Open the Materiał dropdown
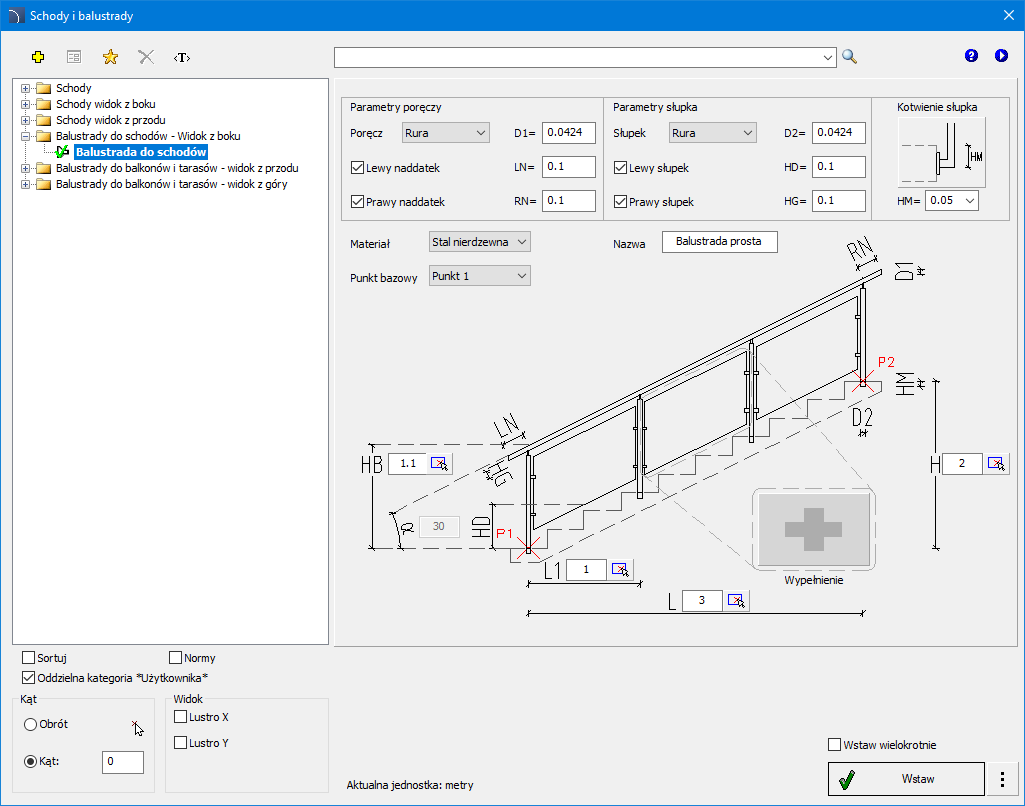 [x=478, y=242]
